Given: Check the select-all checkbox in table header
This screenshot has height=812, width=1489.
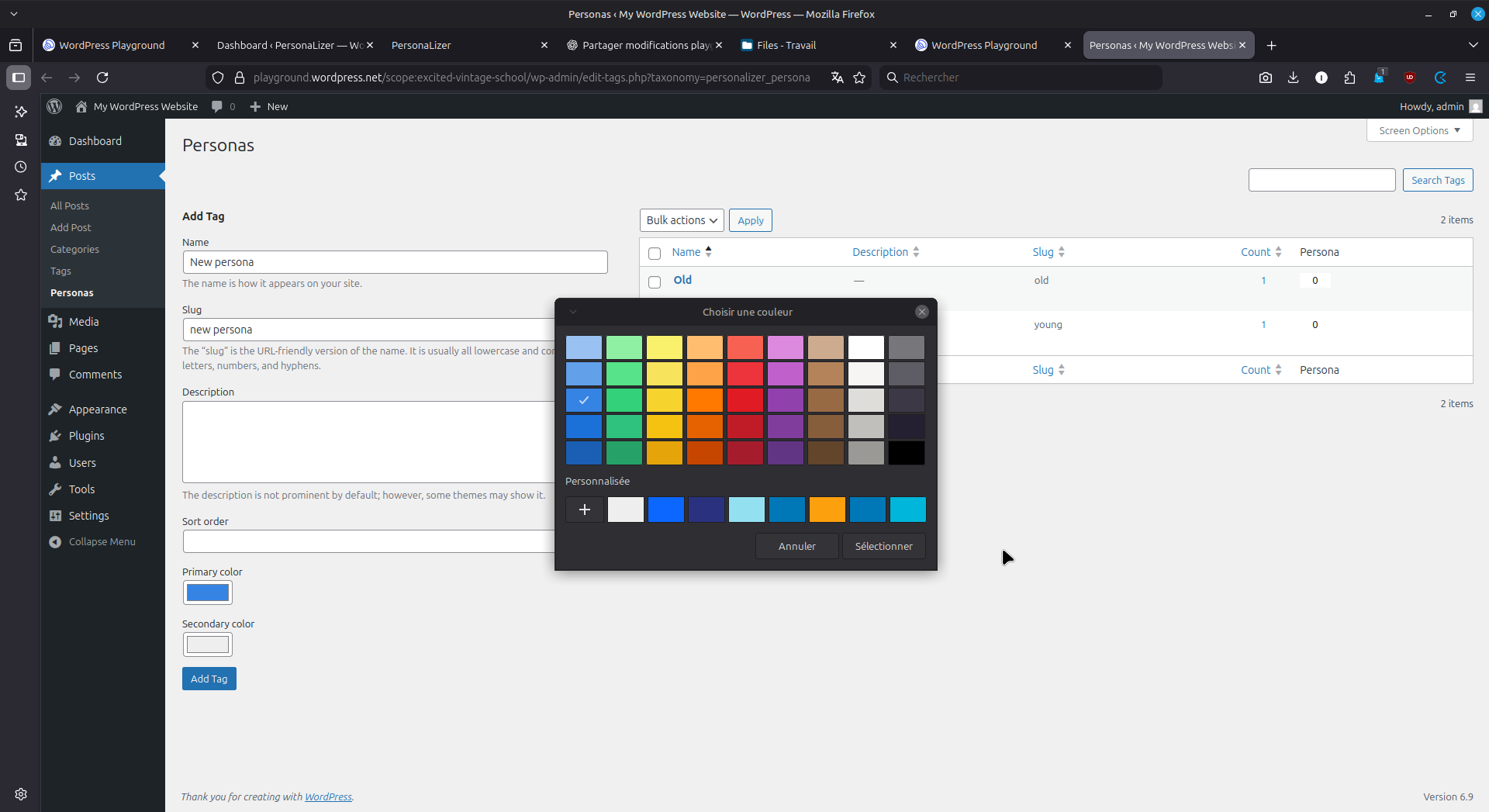Looking at the screenshot, I should (655, 254).
